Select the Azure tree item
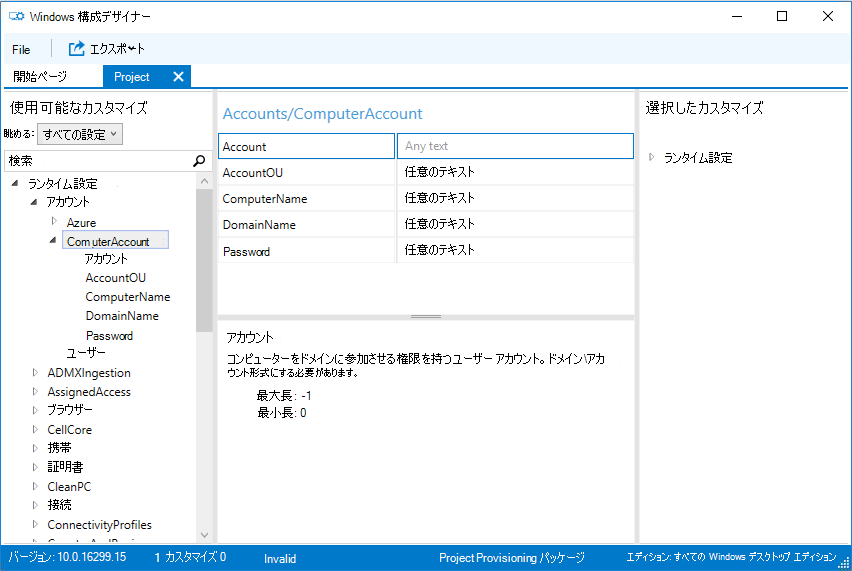 pyautogui.click(x=82, y=223)
